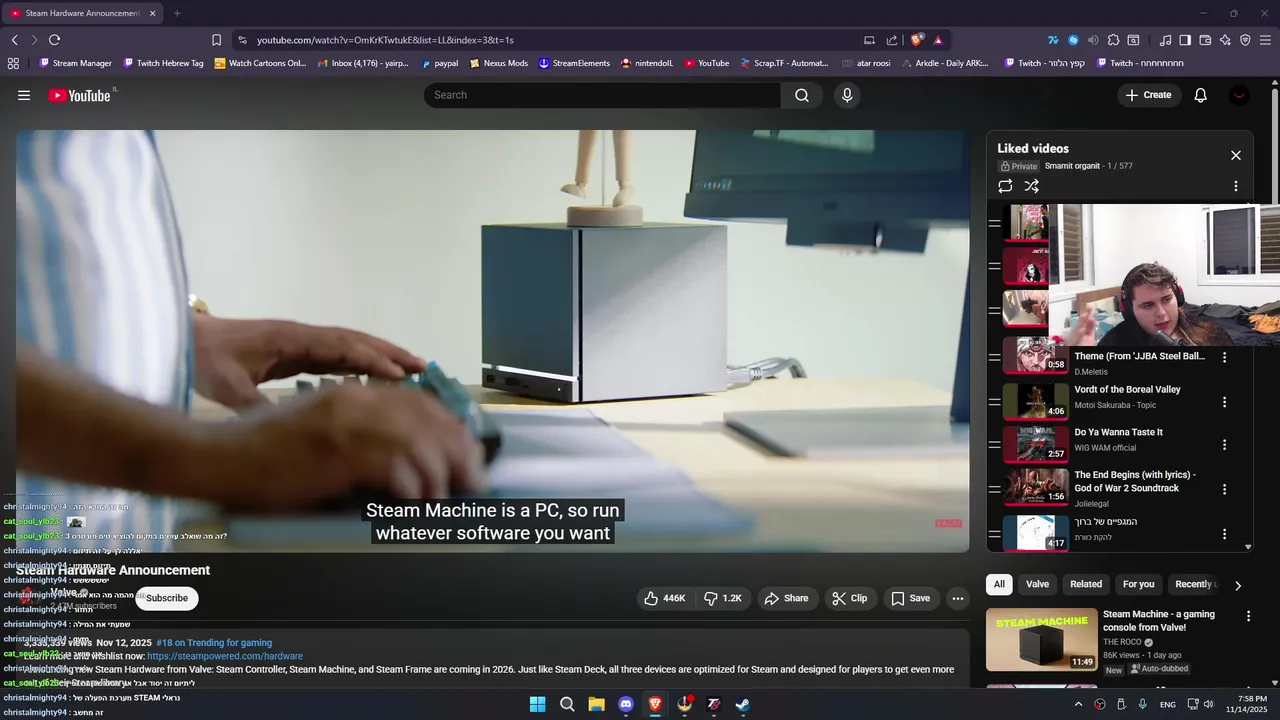Open the Shazam extension

click(1073, 40)
